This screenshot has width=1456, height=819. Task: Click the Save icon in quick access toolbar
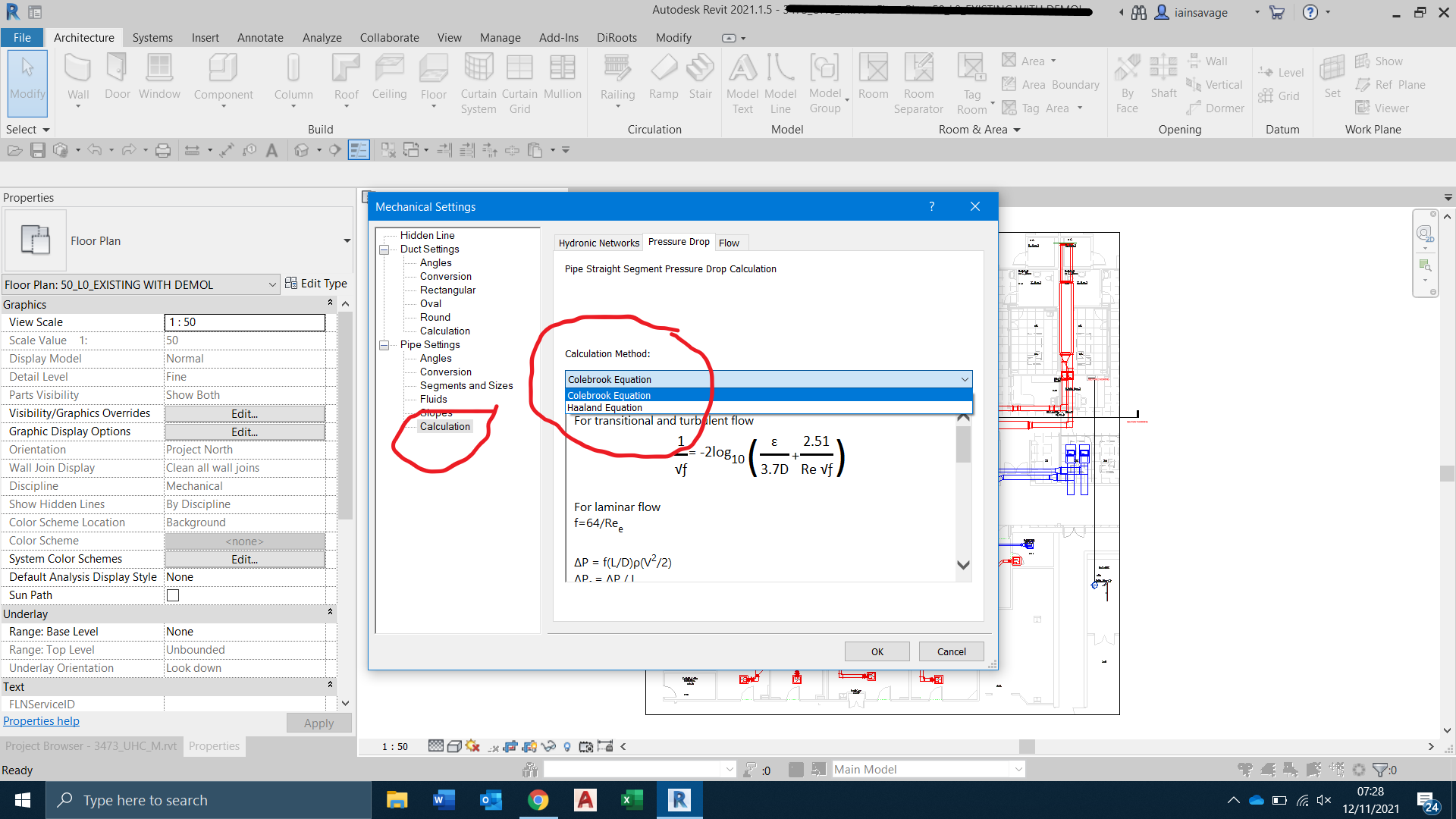coord(38,150)
